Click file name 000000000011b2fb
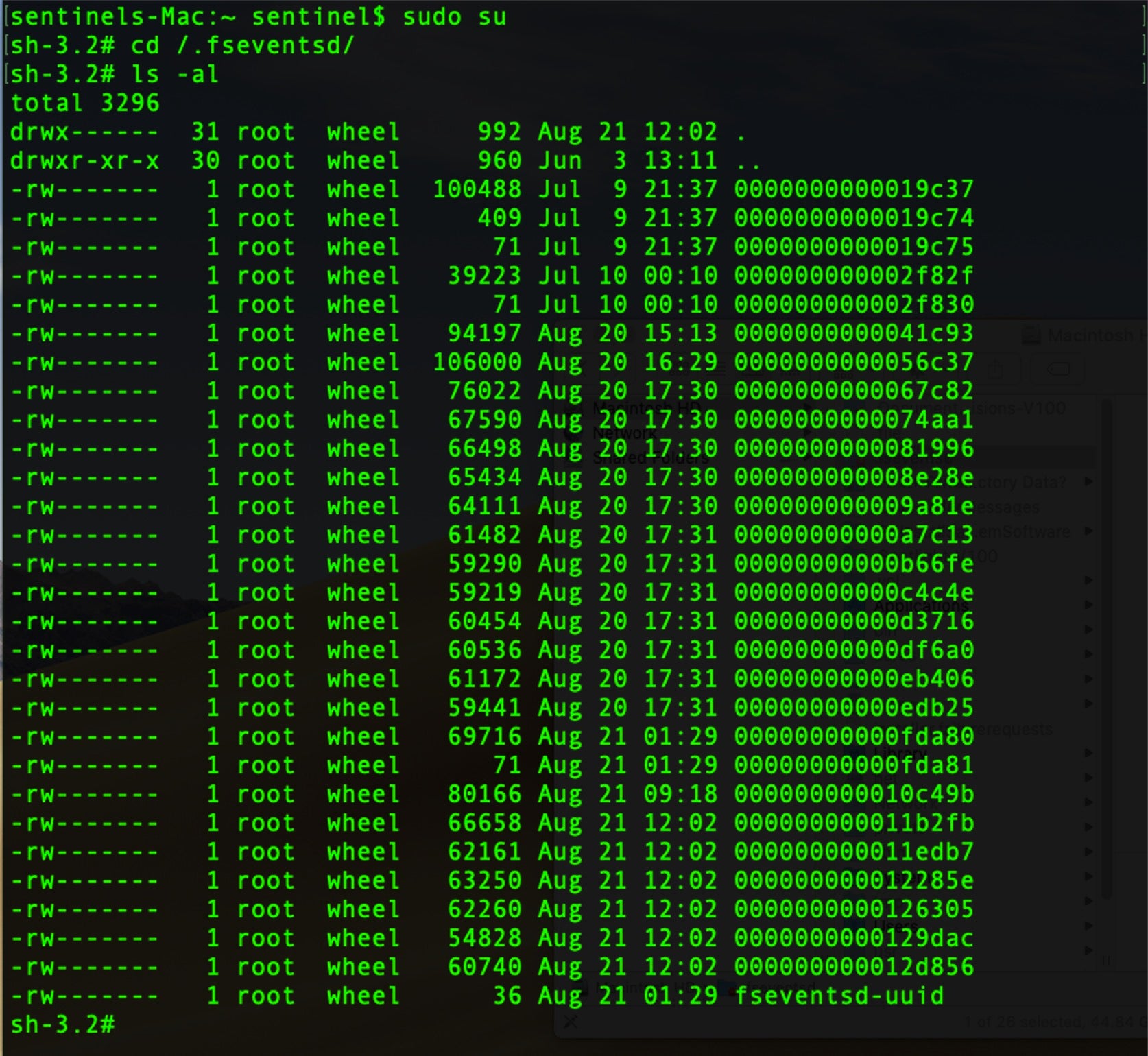 854,823
